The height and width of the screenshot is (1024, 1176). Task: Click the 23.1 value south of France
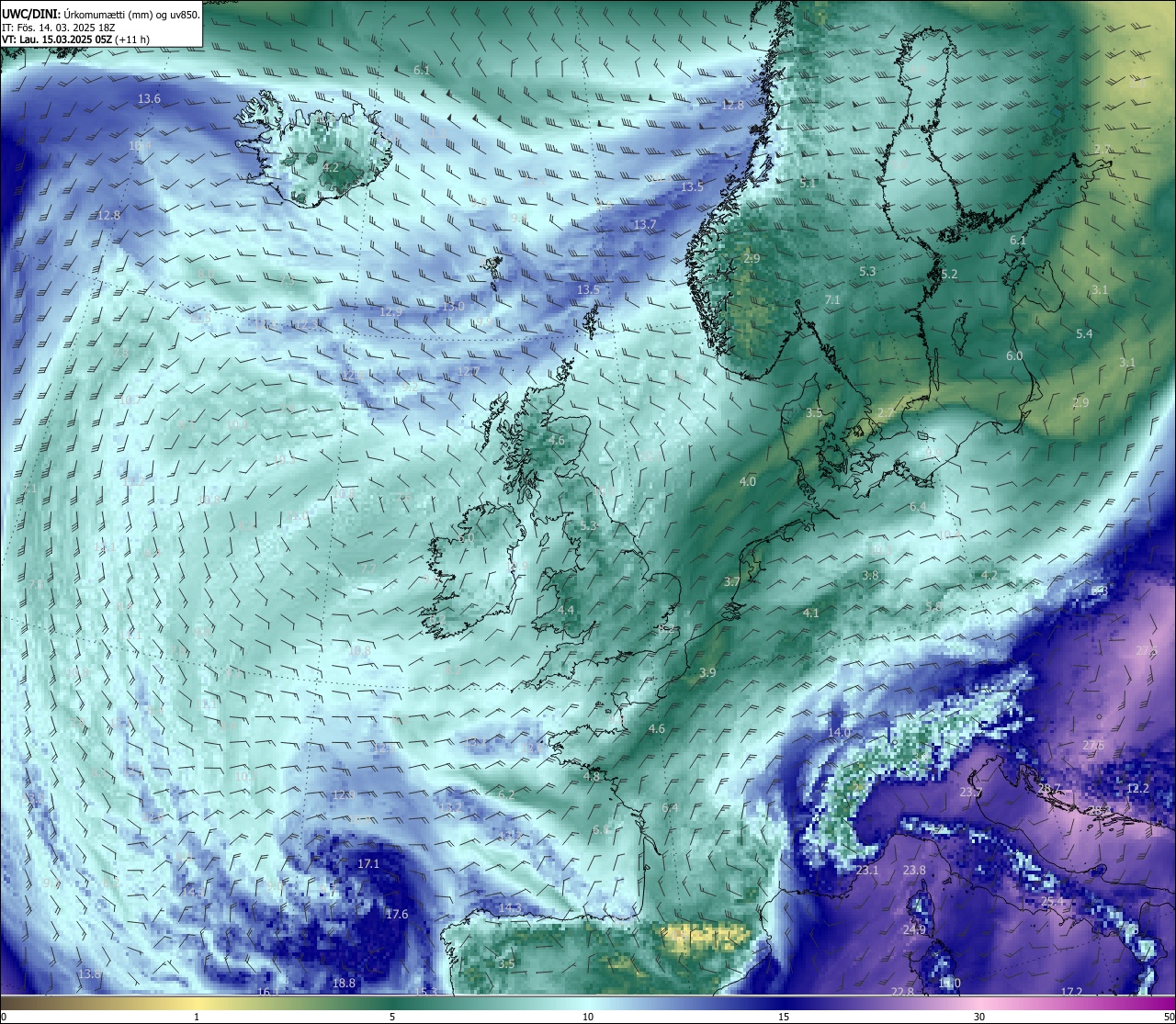click(x=867, y=870)
